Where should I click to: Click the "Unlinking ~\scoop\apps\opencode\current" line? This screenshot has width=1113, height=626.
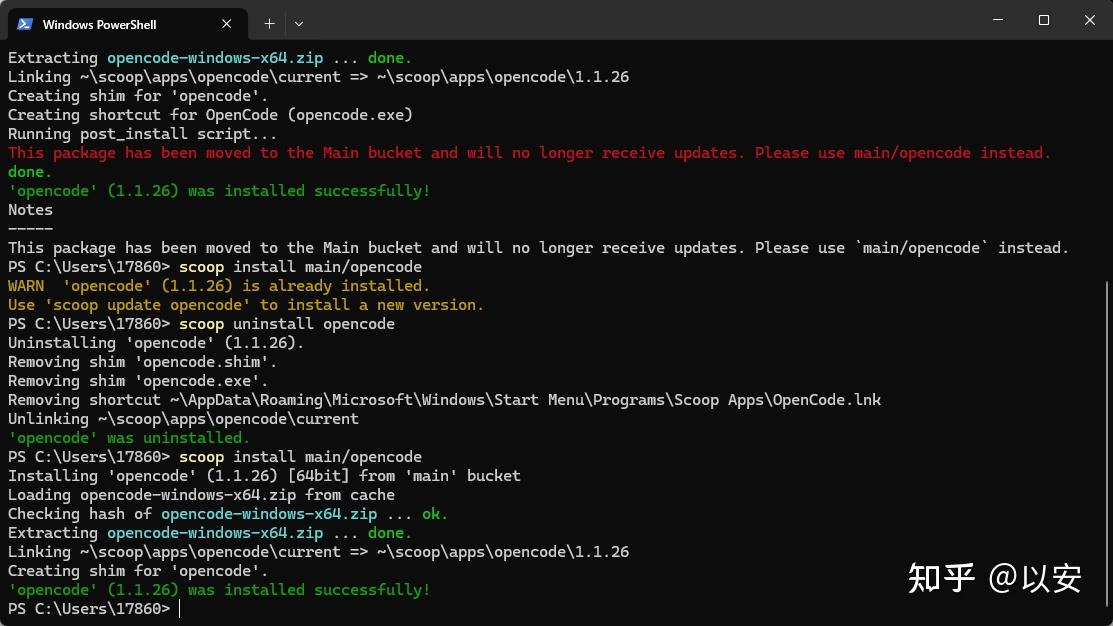pyautogui.click(x=183, y=419)
